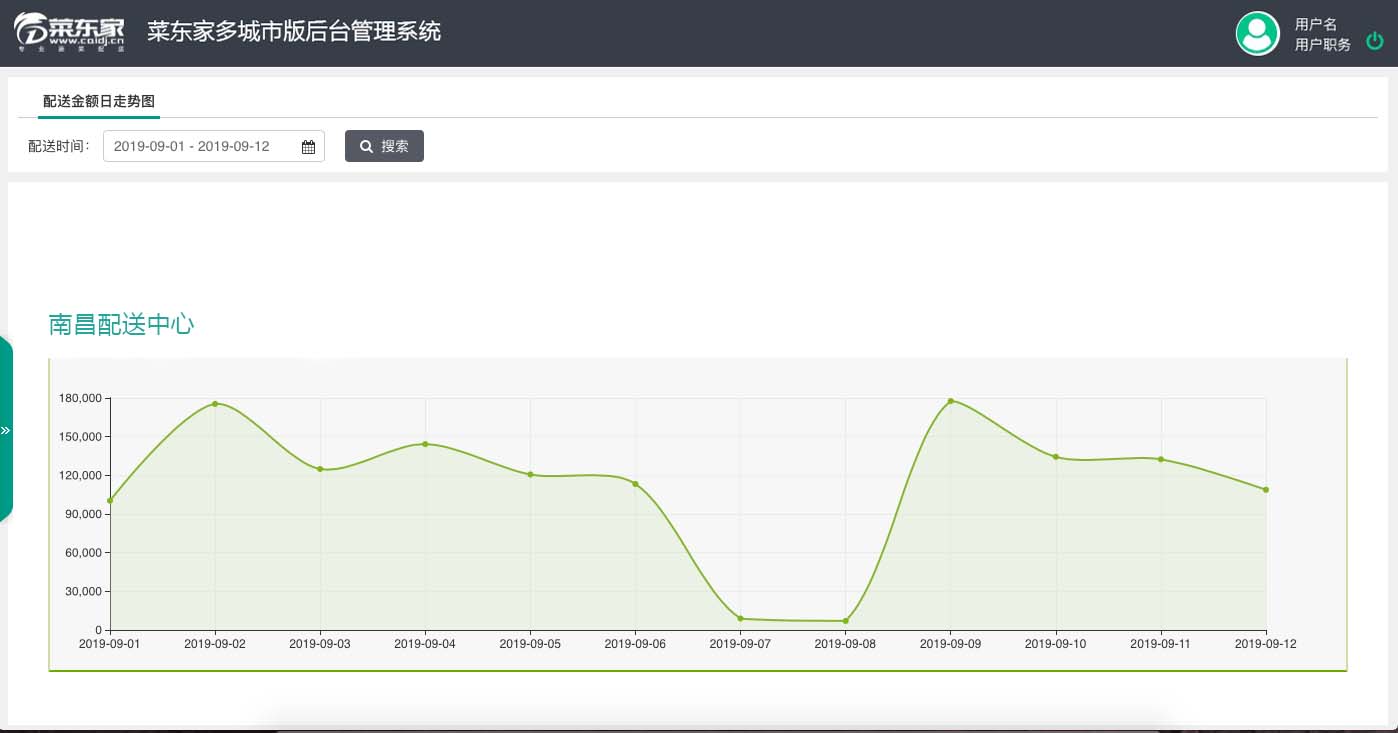Click the final data point on 2019-09-12

point(1265,489)
